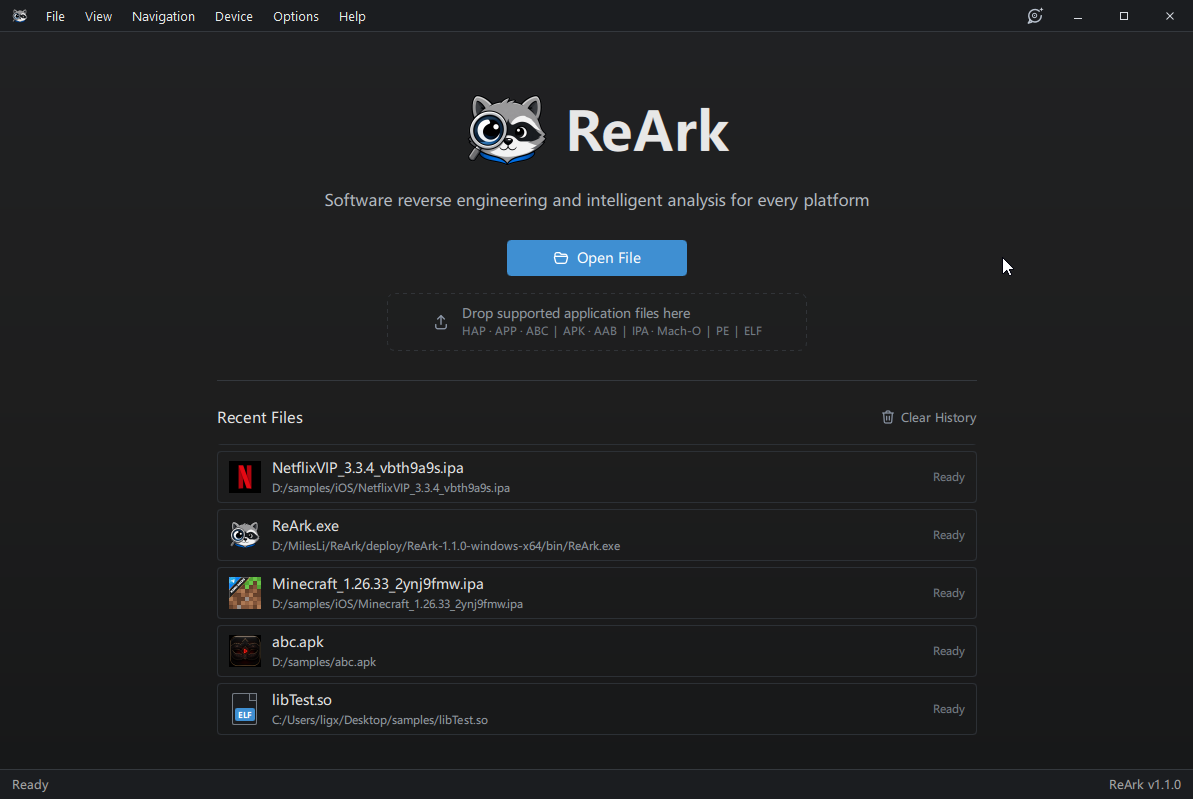Click path D:/samples/iOS/NetflixVIP_3.3.4_vbth9a9s.ipa
This screenshot has height=799, width=1193.
click(x=391, y=488)
